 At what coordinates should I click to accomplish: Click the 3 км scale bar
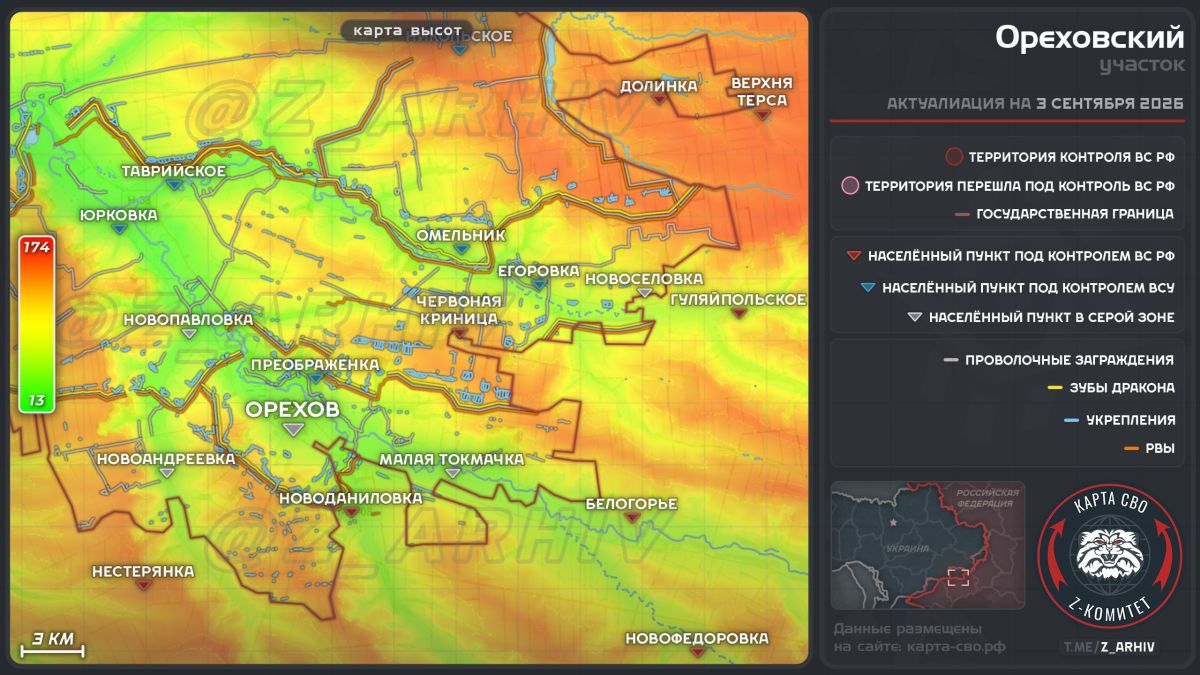[52, 645]
